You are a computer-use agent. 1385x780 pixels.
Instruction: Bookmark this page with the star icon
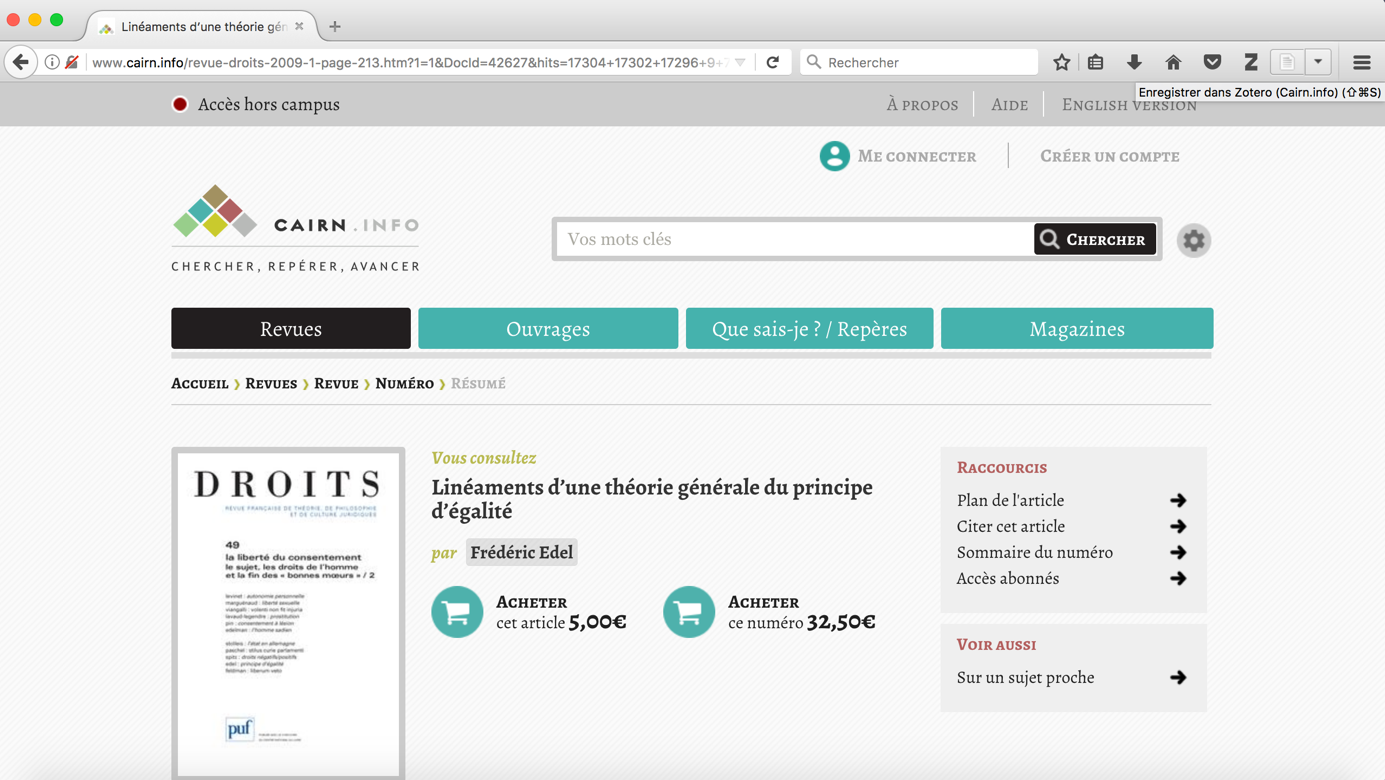pos(1061,62)
